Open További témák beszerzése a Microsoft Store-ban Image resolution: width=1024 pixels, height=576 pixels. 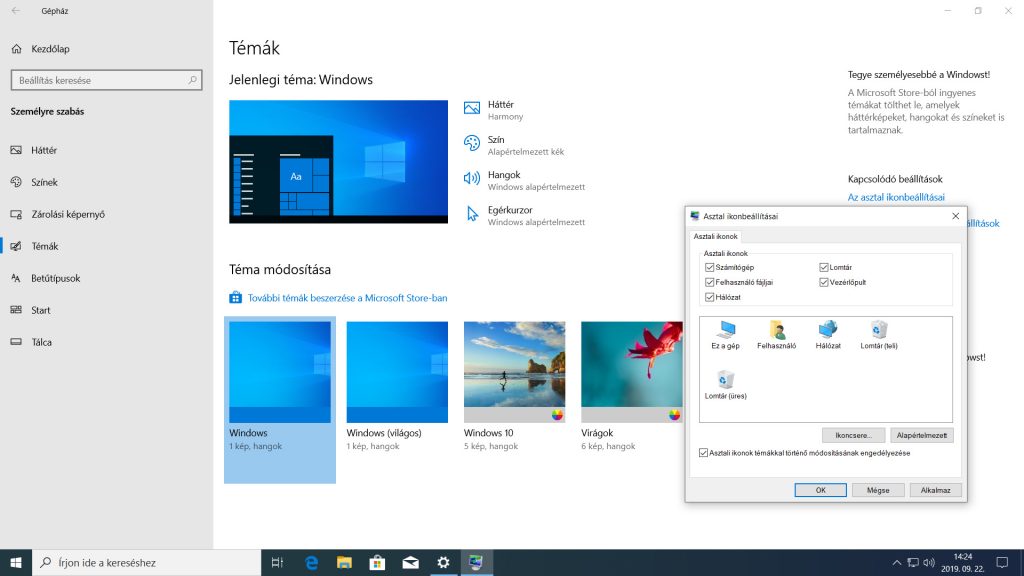pyautogui.click(x=347, y=298)
